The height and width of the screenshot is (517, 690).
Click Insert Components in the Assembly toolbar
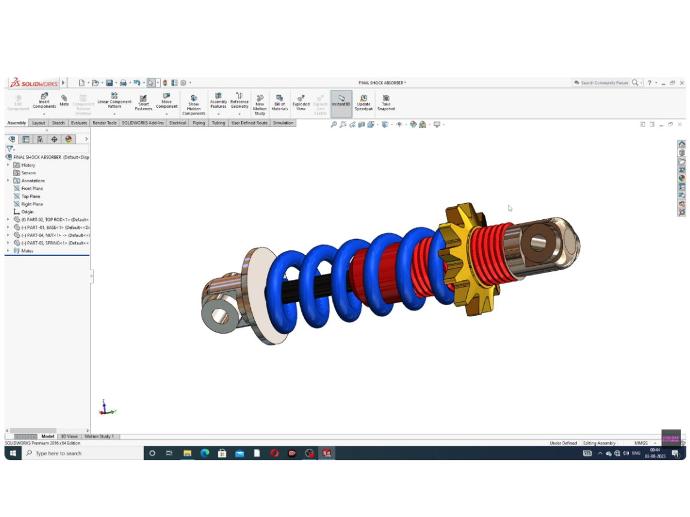point(44,101)
